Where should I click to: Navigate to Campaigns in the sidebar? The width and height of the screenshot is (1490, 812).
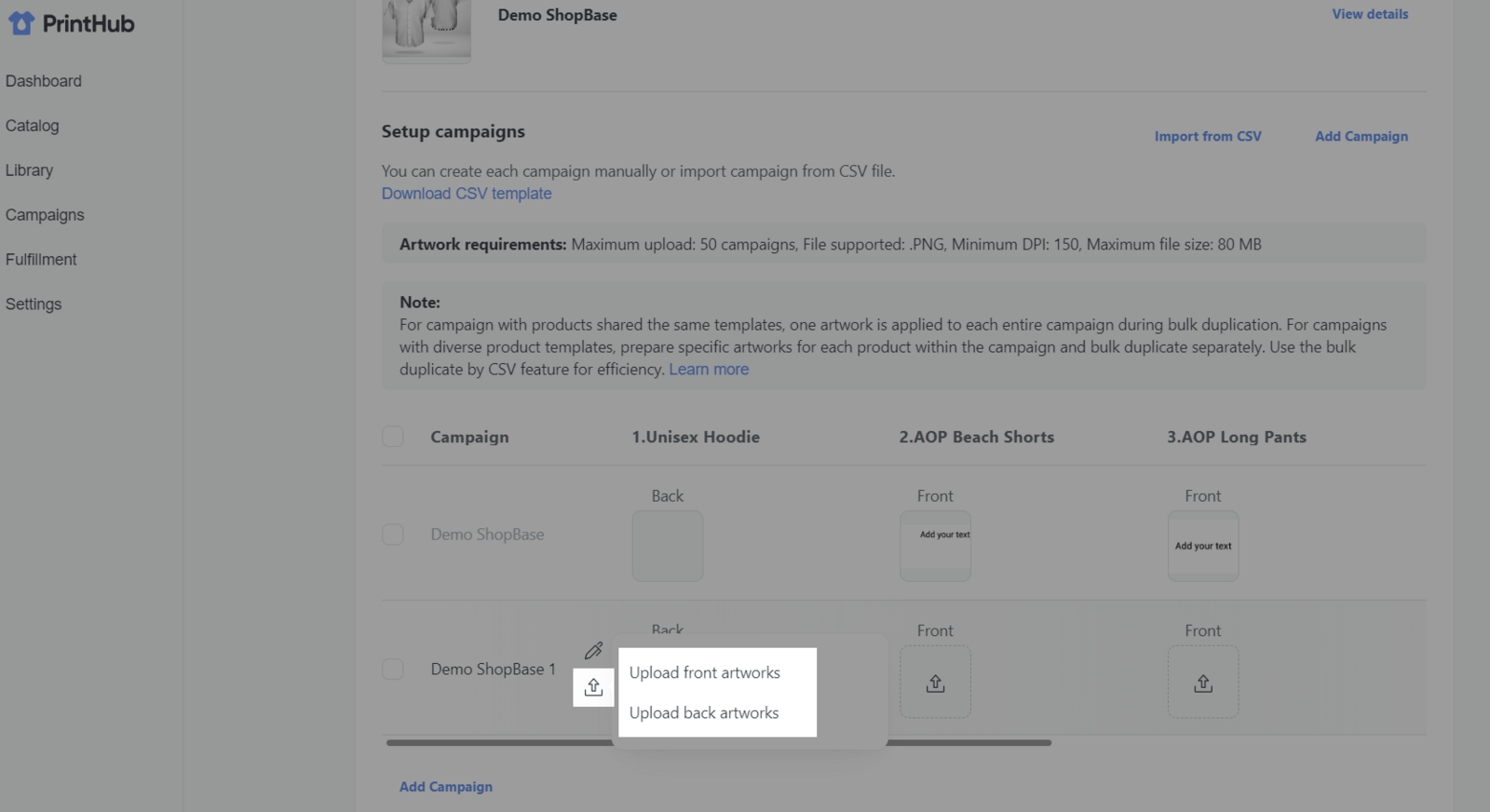pos(45,215)
